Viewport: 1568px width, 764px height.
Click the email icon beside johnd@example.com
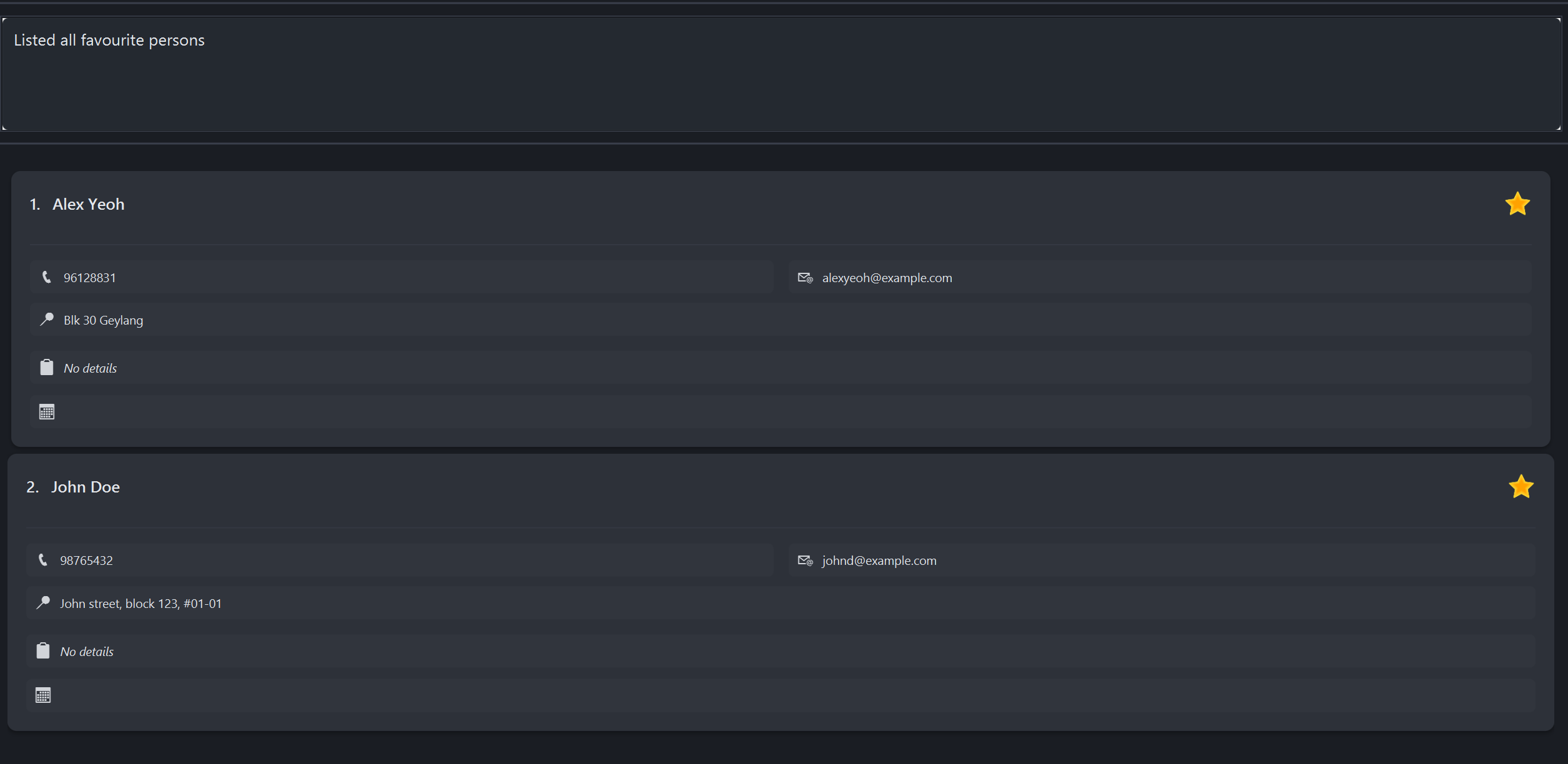(x=805, y=561)
